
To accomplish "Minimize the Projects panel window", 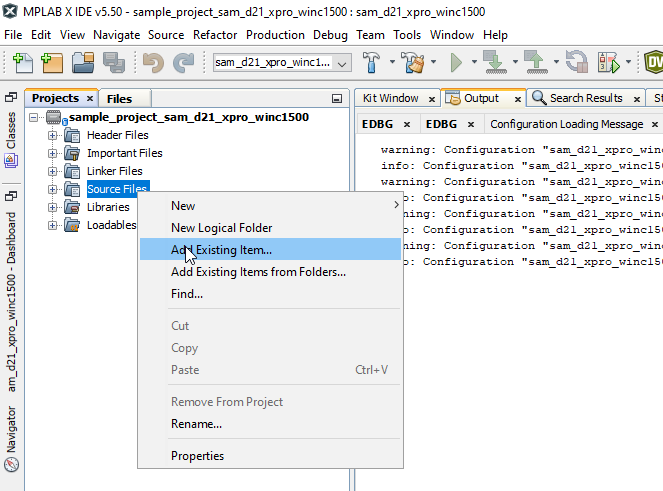I will coord(337,98).
